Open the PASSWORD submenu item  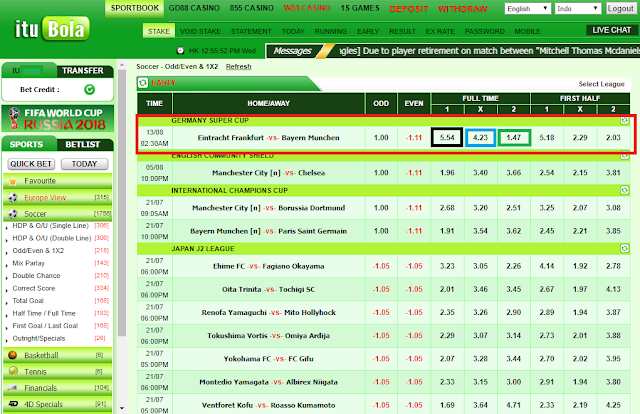484,31
